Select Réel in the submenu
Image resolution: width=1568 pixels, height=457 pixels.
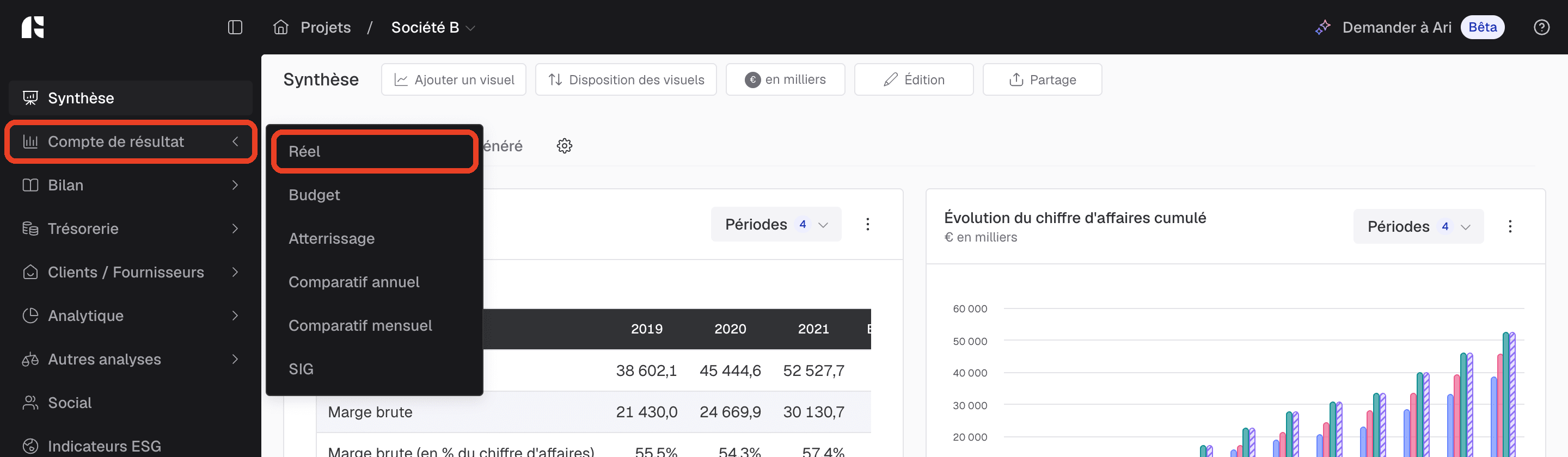(373, 152)
